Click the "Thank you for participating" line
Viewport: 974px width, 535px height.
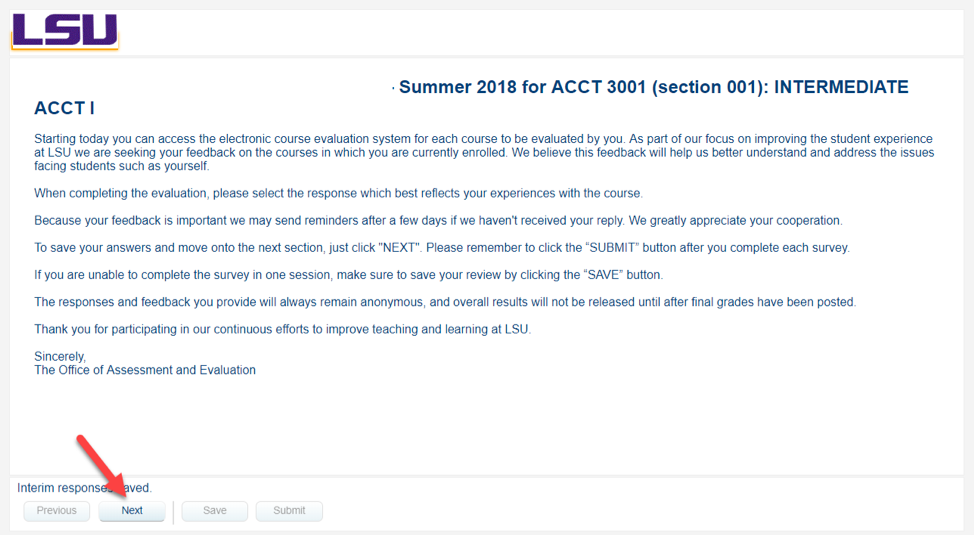tap(282, 329)
